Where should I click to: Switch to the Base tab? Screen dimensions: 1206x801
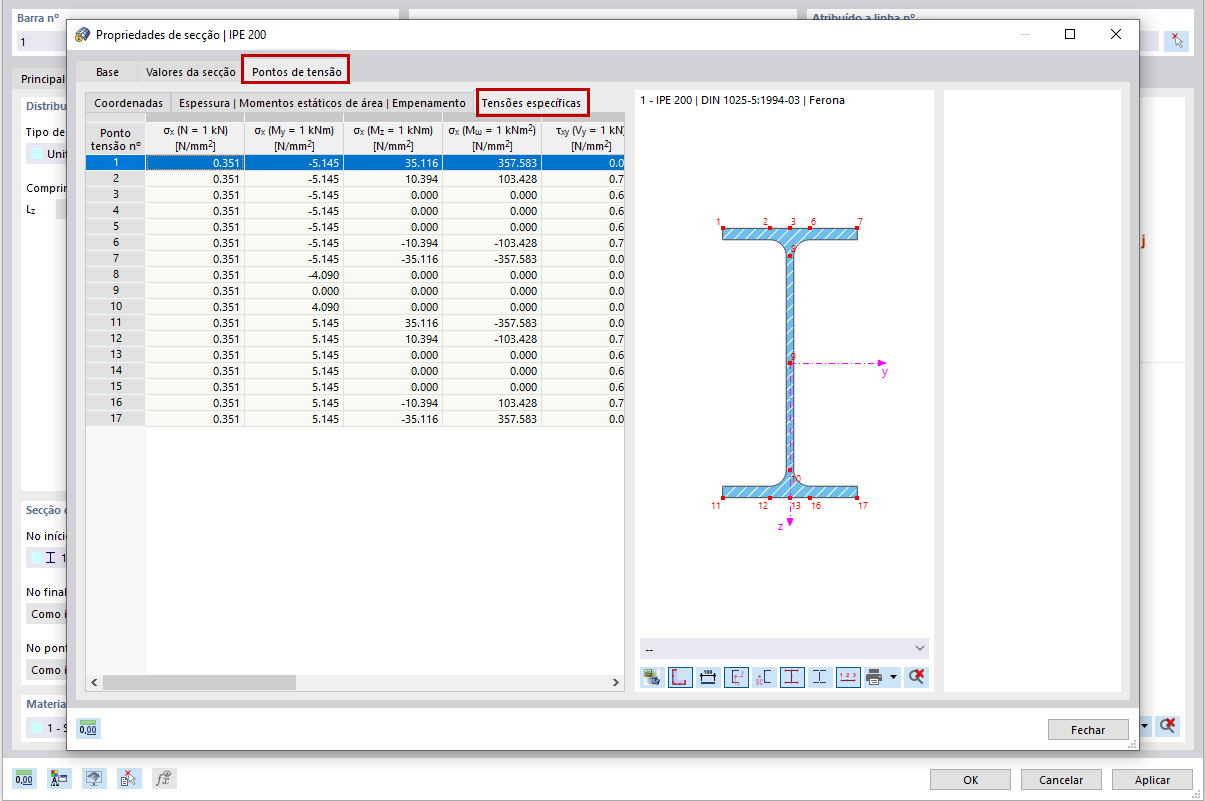[x=107, y=72]
